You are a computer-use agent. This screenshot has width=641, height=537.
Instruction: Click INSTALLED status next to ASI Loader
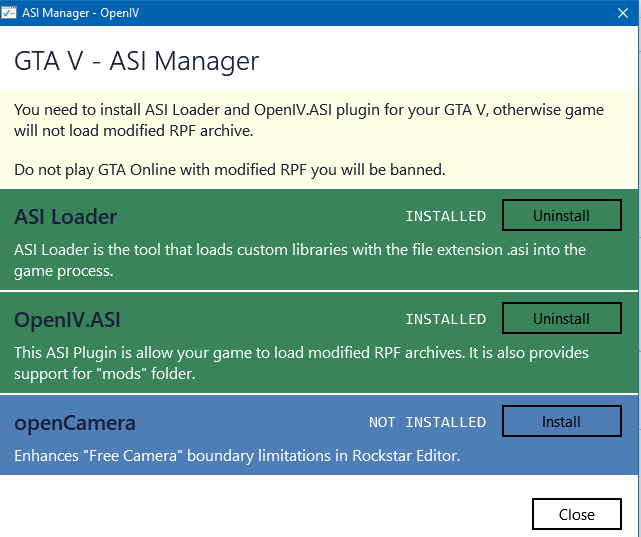pos(445,217)
